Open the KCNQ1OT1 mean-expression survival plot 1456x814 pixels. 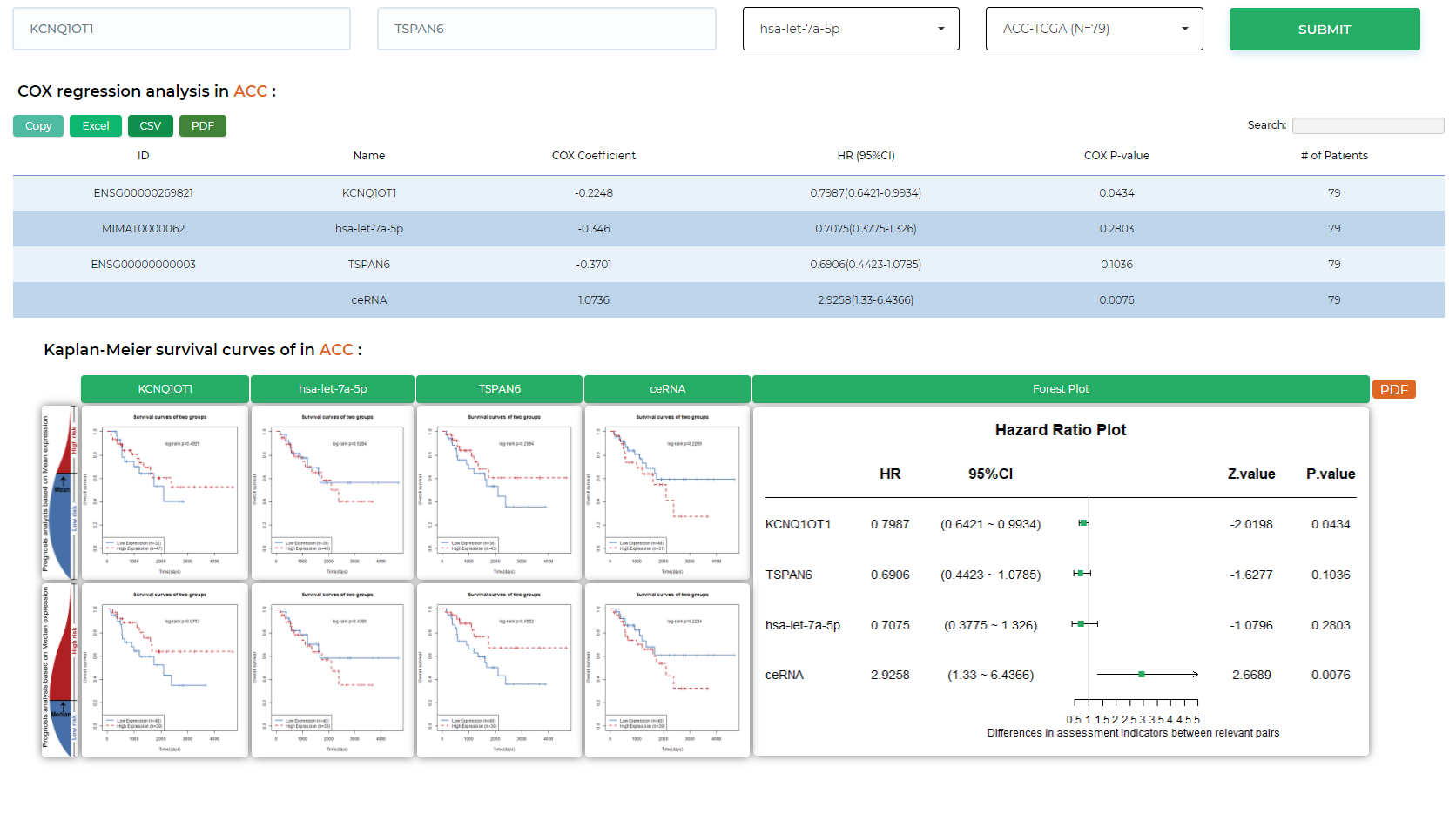coord(165,493)
